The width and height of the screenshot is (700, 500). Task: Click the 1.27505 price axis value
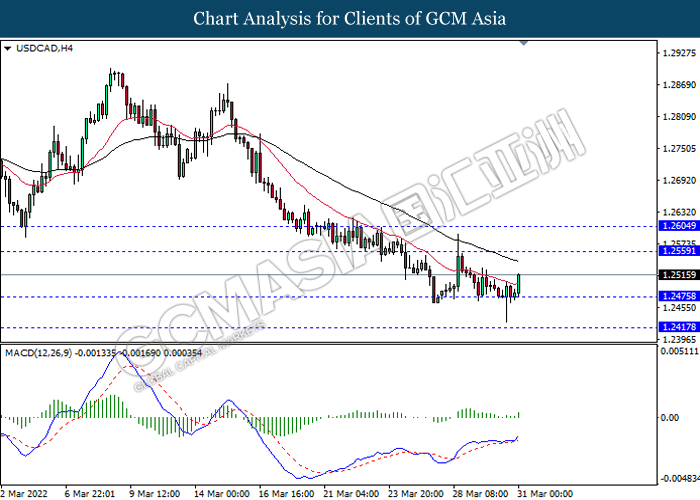(x=679, y=149)
